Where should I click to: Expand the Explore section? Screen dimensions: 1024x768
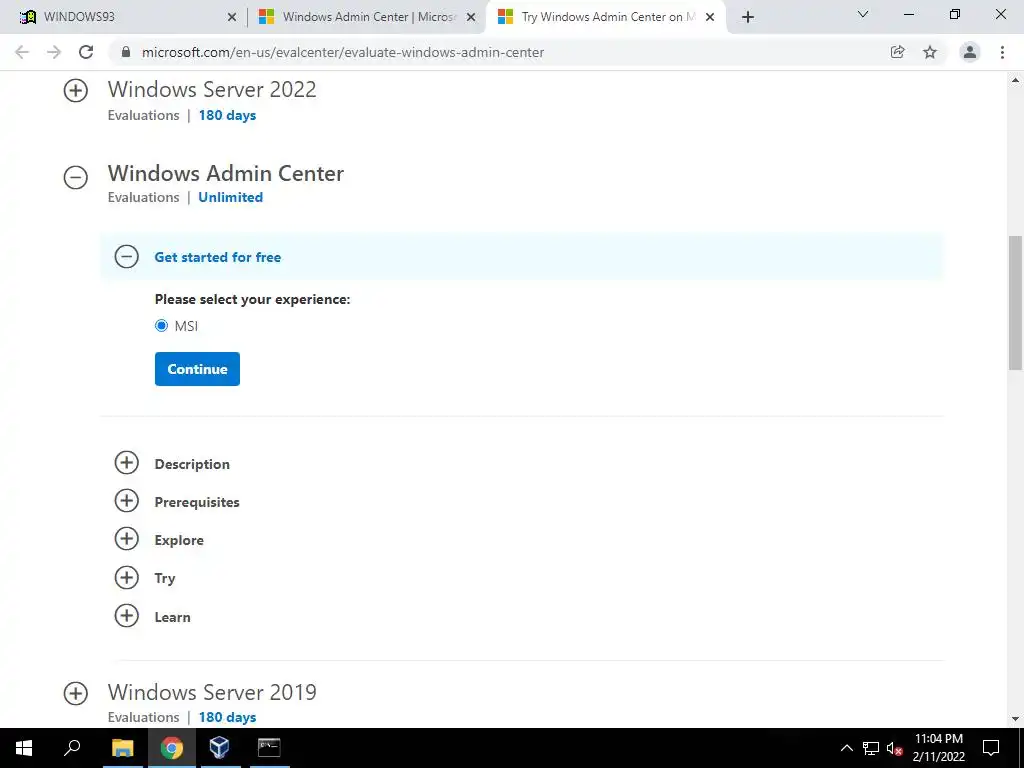(127, 539)
